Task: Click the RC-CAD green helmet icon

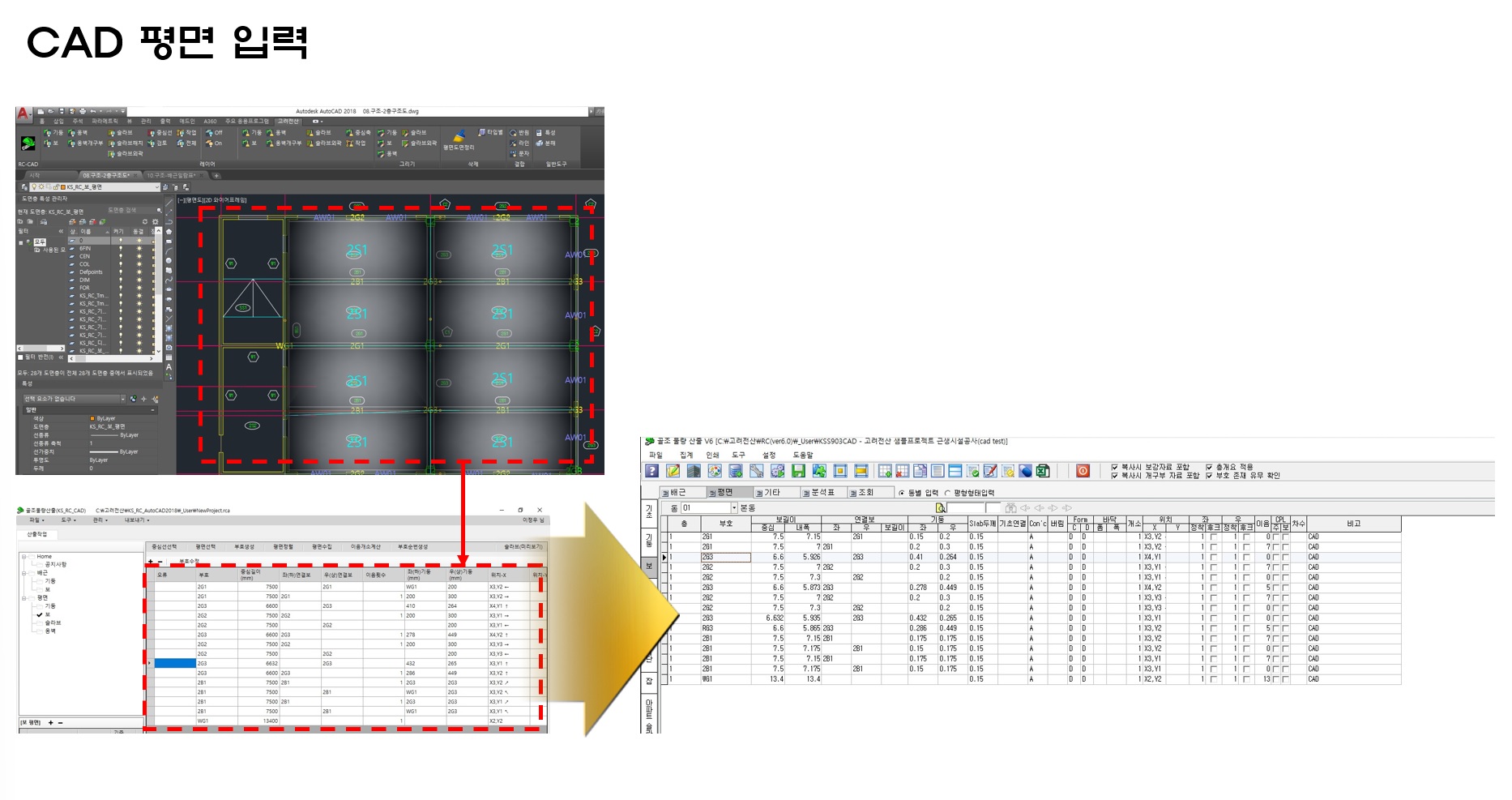Action: 28,143
